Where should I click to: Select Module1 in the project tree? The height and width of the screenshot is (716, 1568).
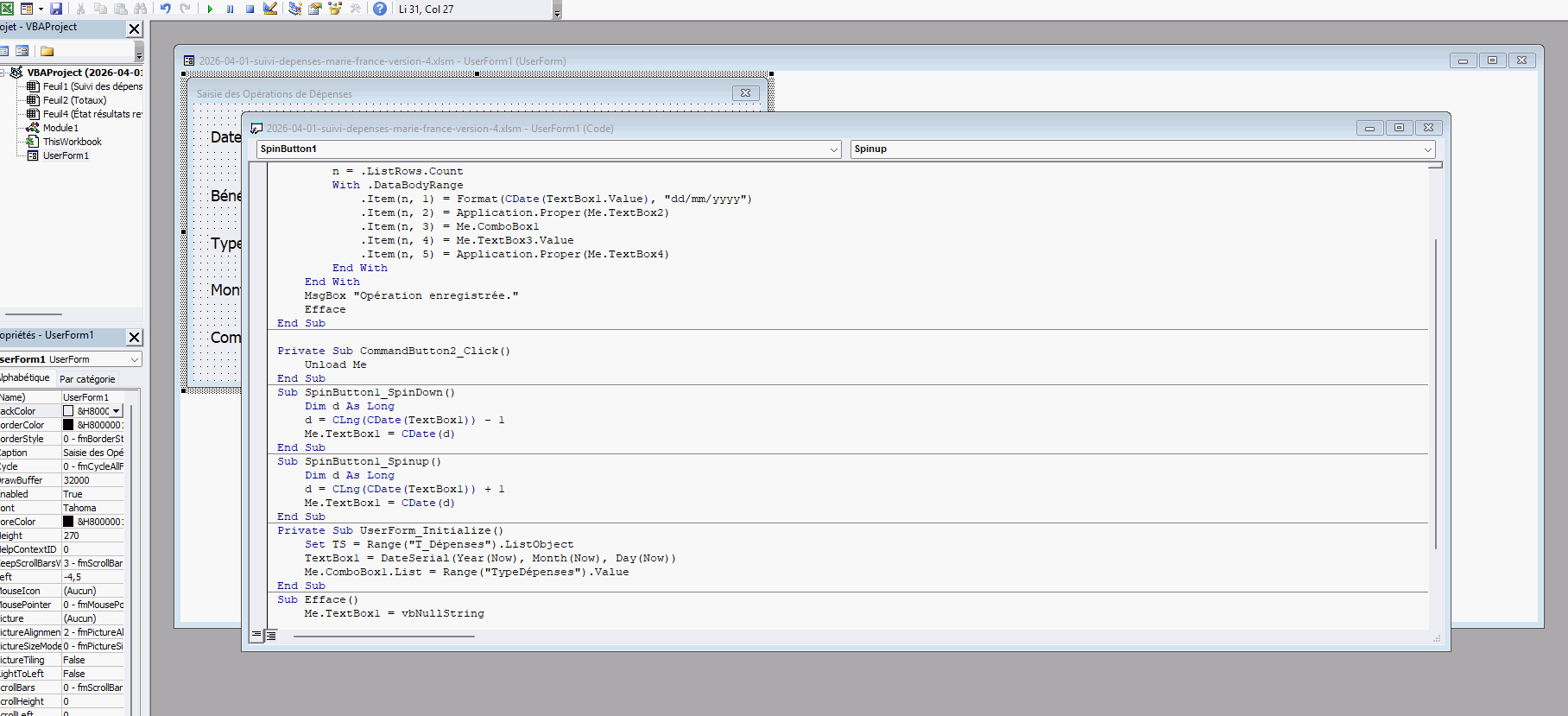pos(60,128)
